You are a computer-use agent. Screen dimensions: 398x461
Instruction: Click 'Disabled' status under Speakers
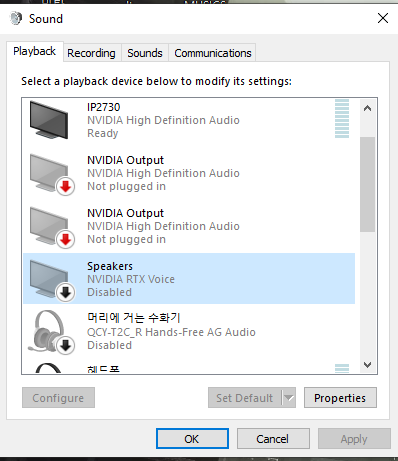(109, 292)
